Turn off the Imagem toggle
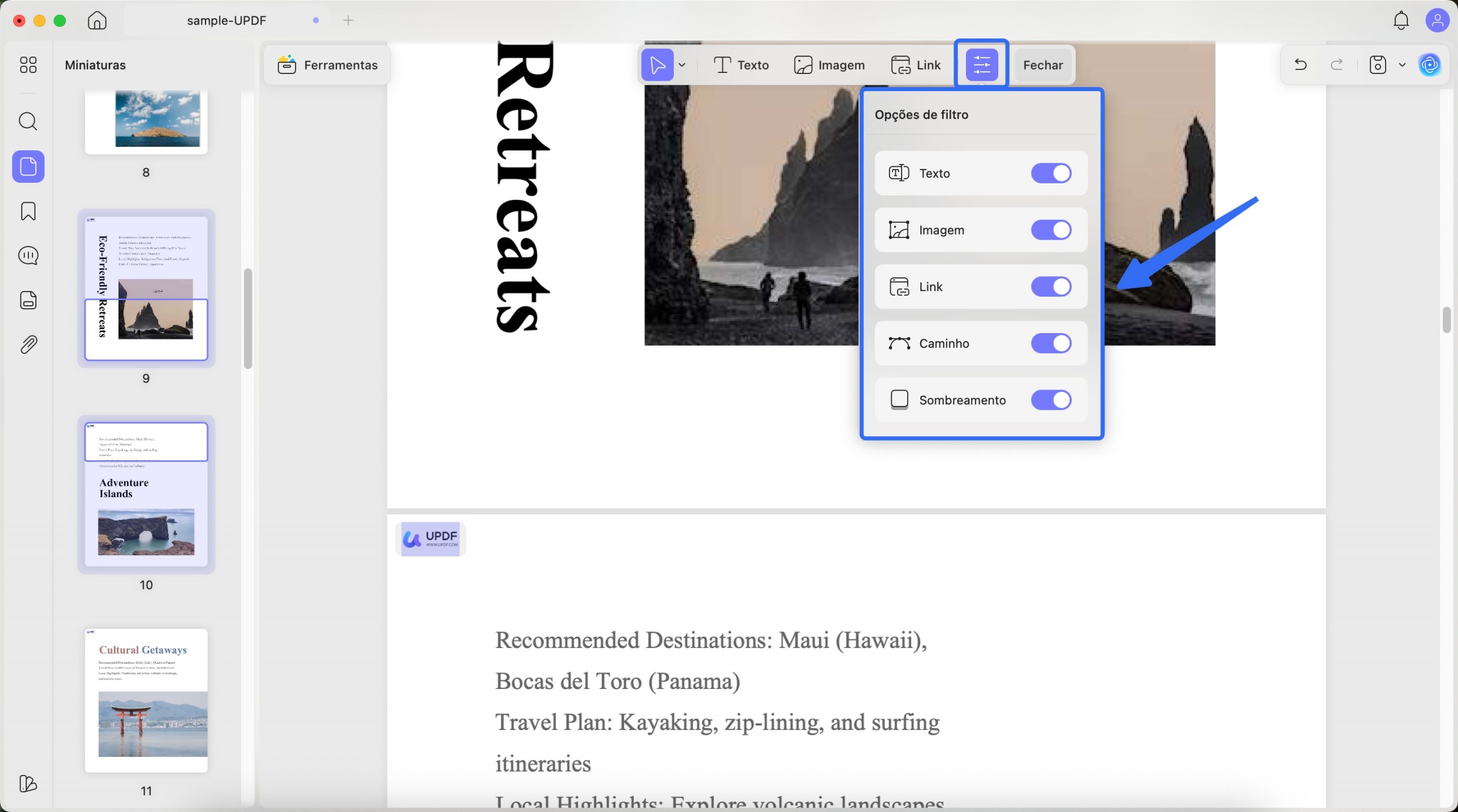Image resolution: width=1458 pixels, height=812 pixels. tap(1051, 229)
